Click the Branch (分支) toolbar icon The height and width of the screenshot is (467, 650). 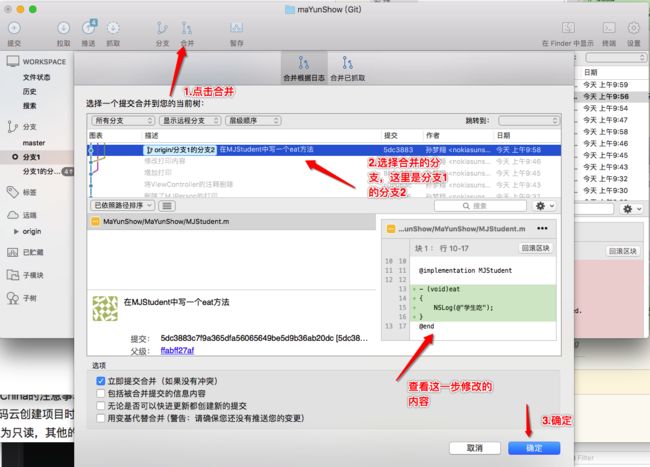(x=162, y=28)
